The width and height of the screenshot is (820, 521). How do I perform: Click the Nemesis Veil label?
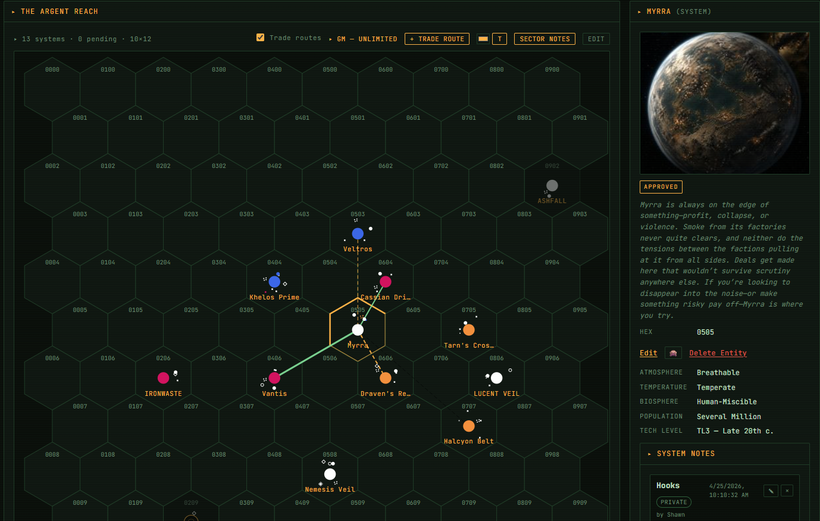(x=329, y=490)
